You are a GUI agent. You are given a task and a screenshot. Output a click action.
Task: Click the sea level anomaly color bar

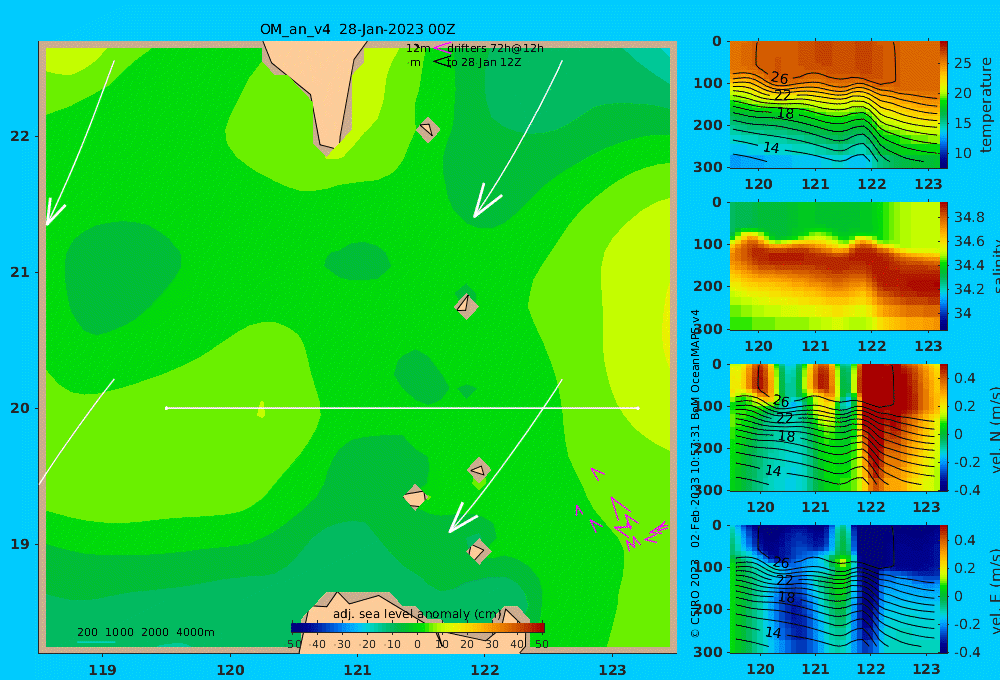point(418,627)
